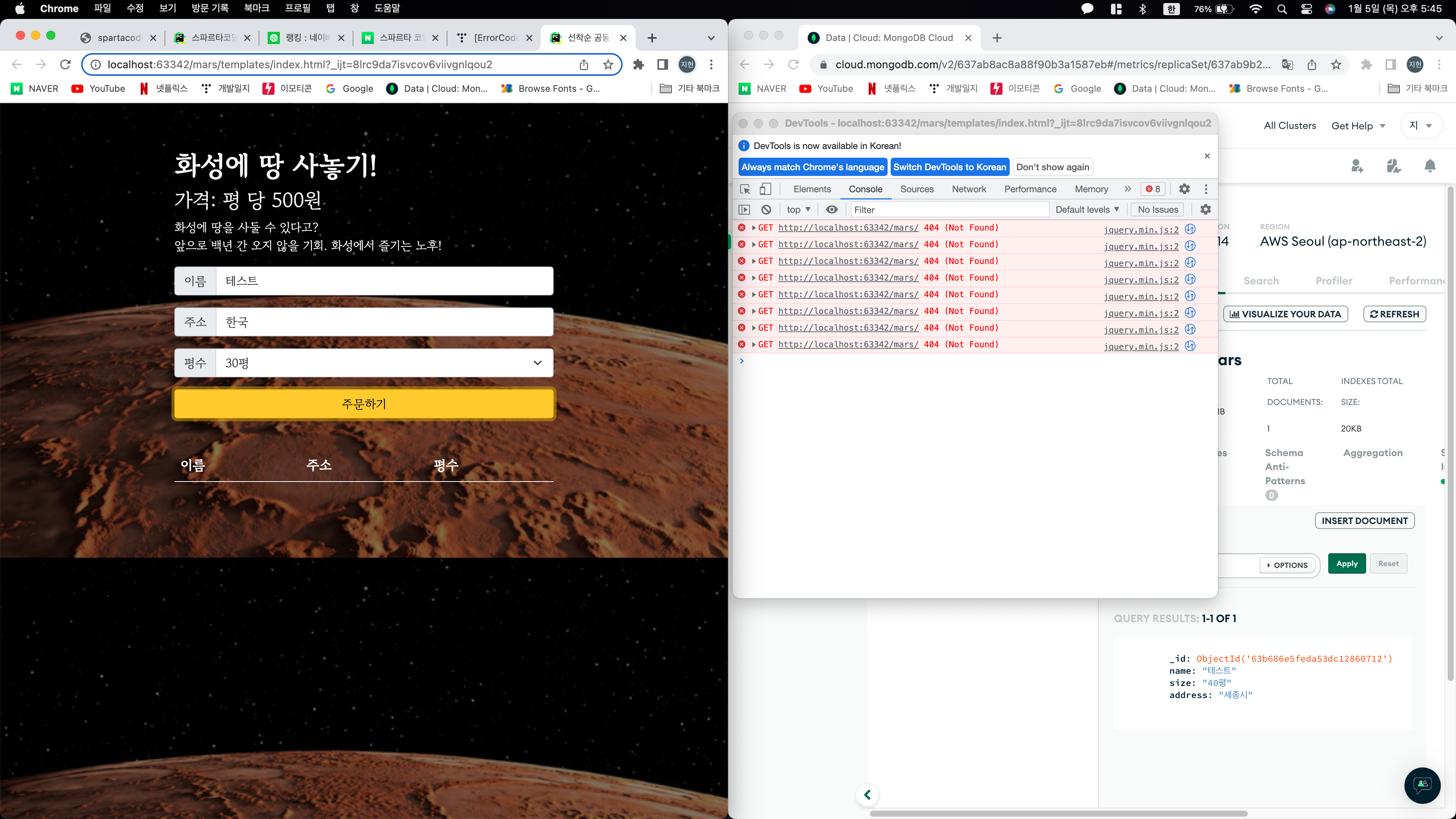
Task: Click the green Apply query button
Action: click(x=1347, y=563)
